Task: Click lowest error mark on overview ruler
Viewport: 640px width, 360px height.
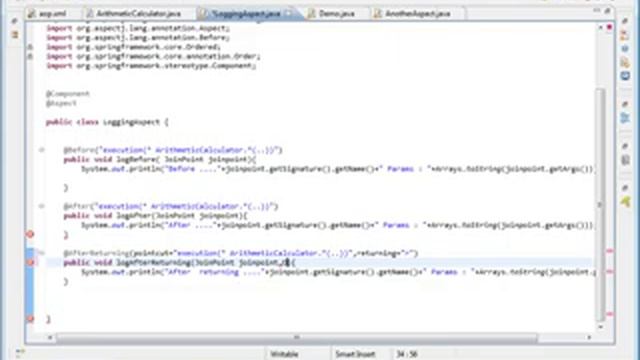Action: 609,314
